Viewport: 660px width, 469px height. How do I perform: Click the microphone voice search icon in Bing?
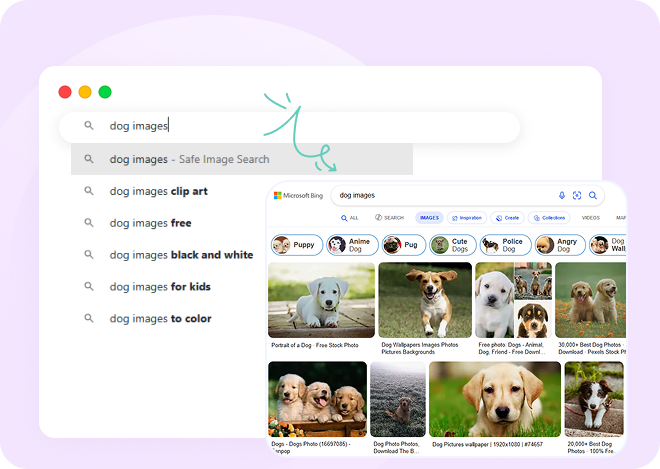click(562, 196)
